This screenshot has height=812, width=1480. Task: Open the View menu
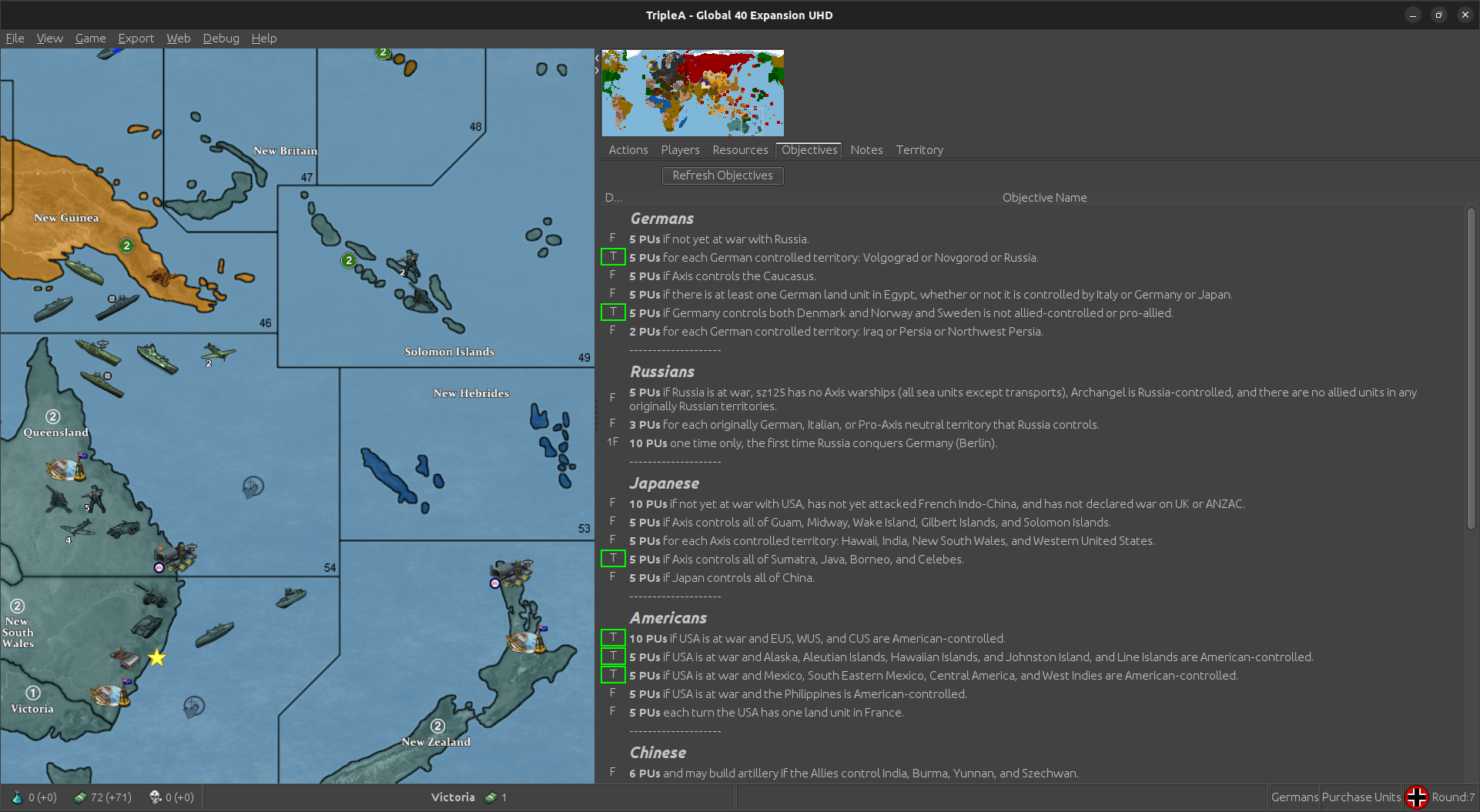pyautogui.click(x=50, y=38)
